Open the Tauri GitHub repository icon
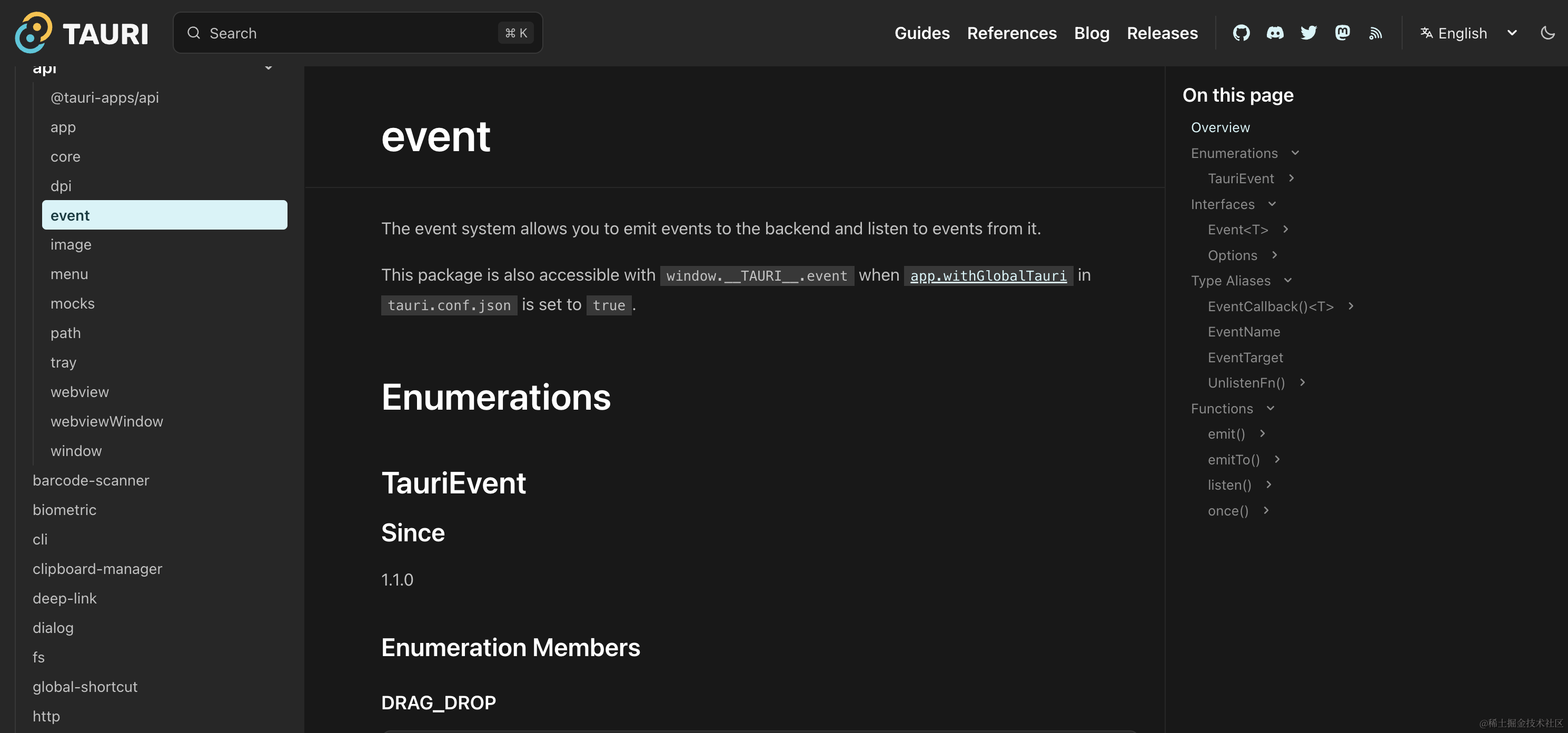The image size is (1568, 733). click(x=1241, y=33)
